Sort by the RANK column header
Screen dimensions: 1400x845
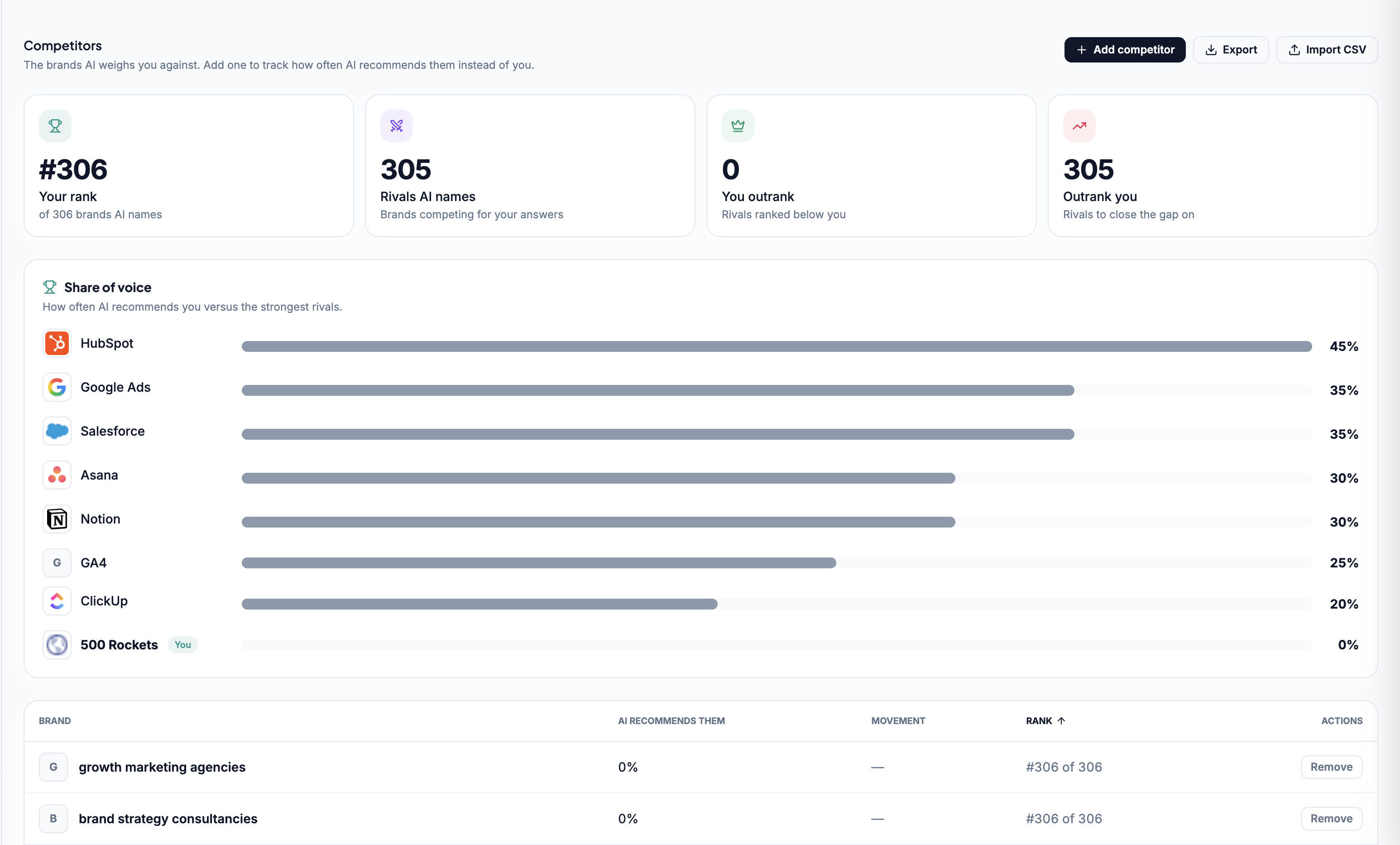(x=1045, y=720)
